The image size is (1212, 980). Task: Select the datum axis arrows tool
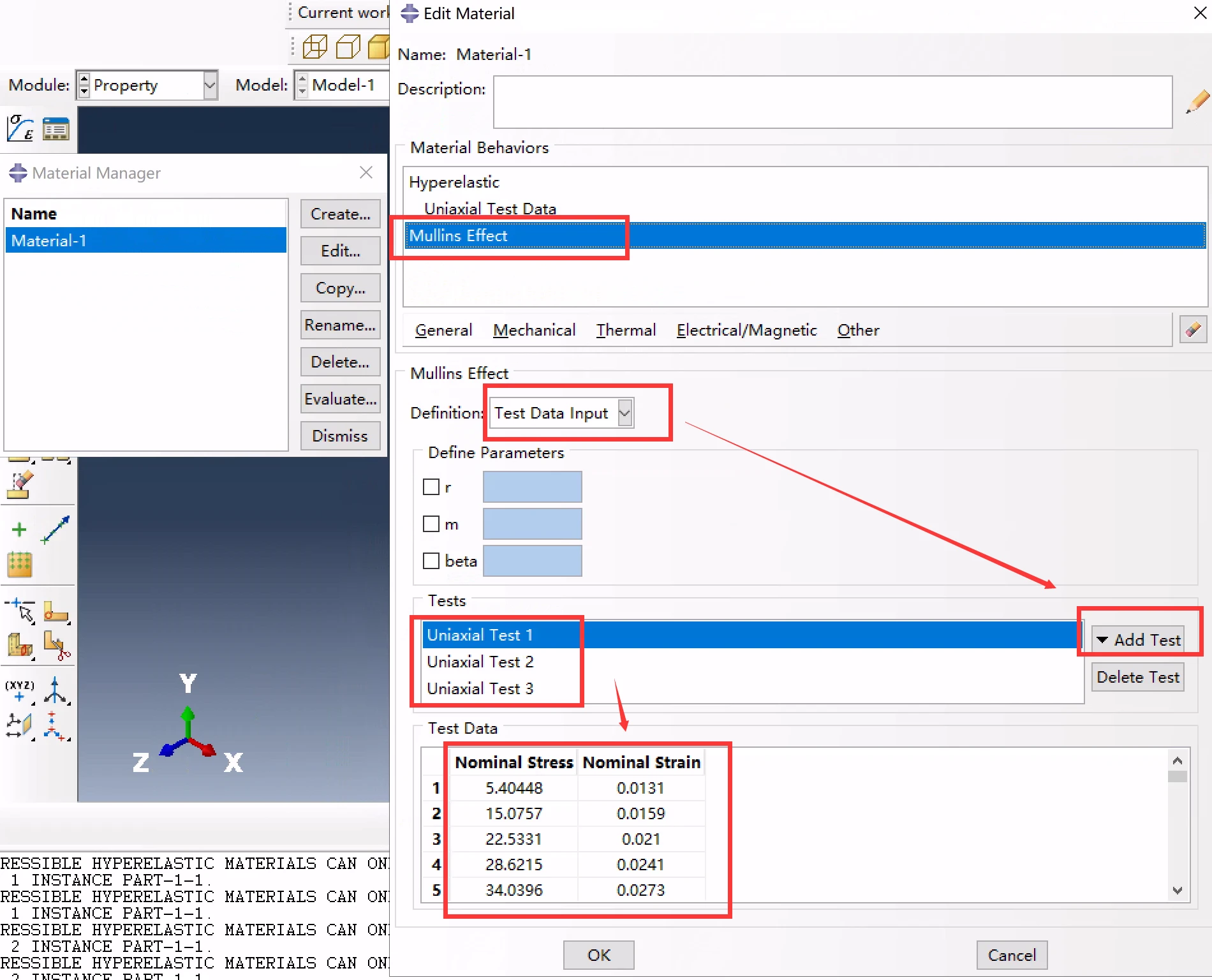[x=56, y=690]
